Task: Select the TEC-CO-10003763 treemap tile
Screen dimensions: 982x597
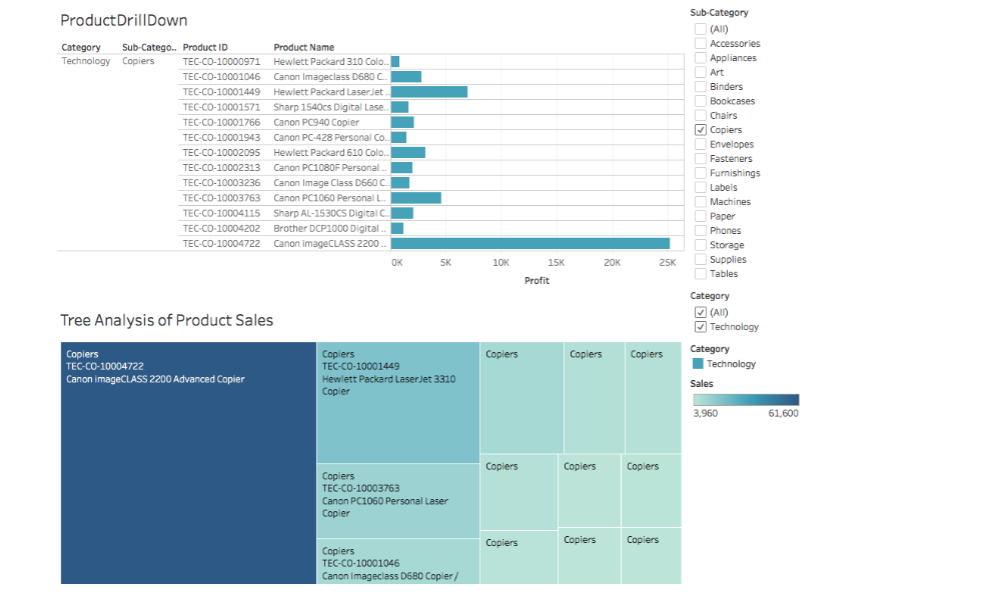Action: 398,501
